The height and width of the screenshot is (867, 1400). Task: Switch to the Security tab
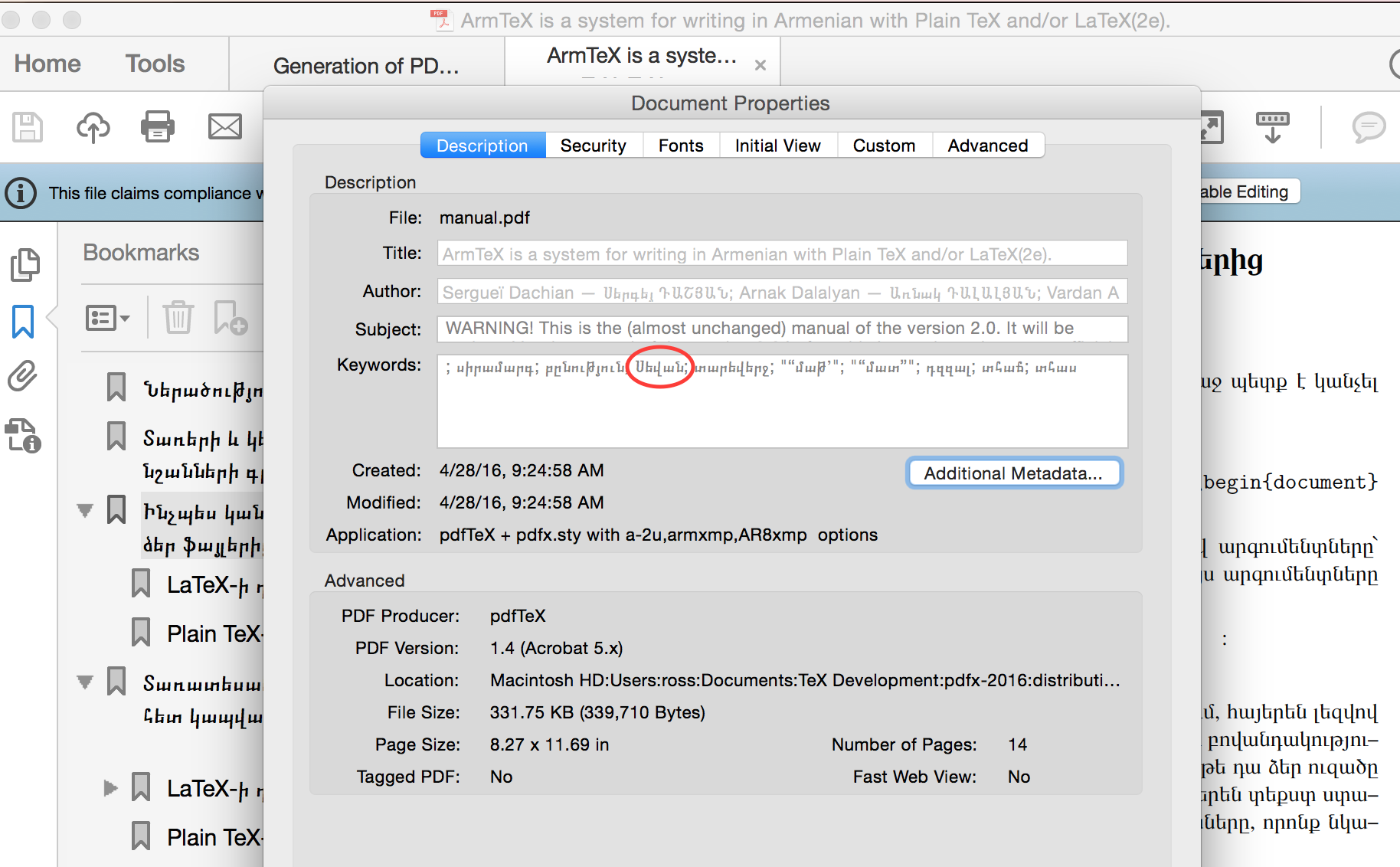[x=593, y=146]
